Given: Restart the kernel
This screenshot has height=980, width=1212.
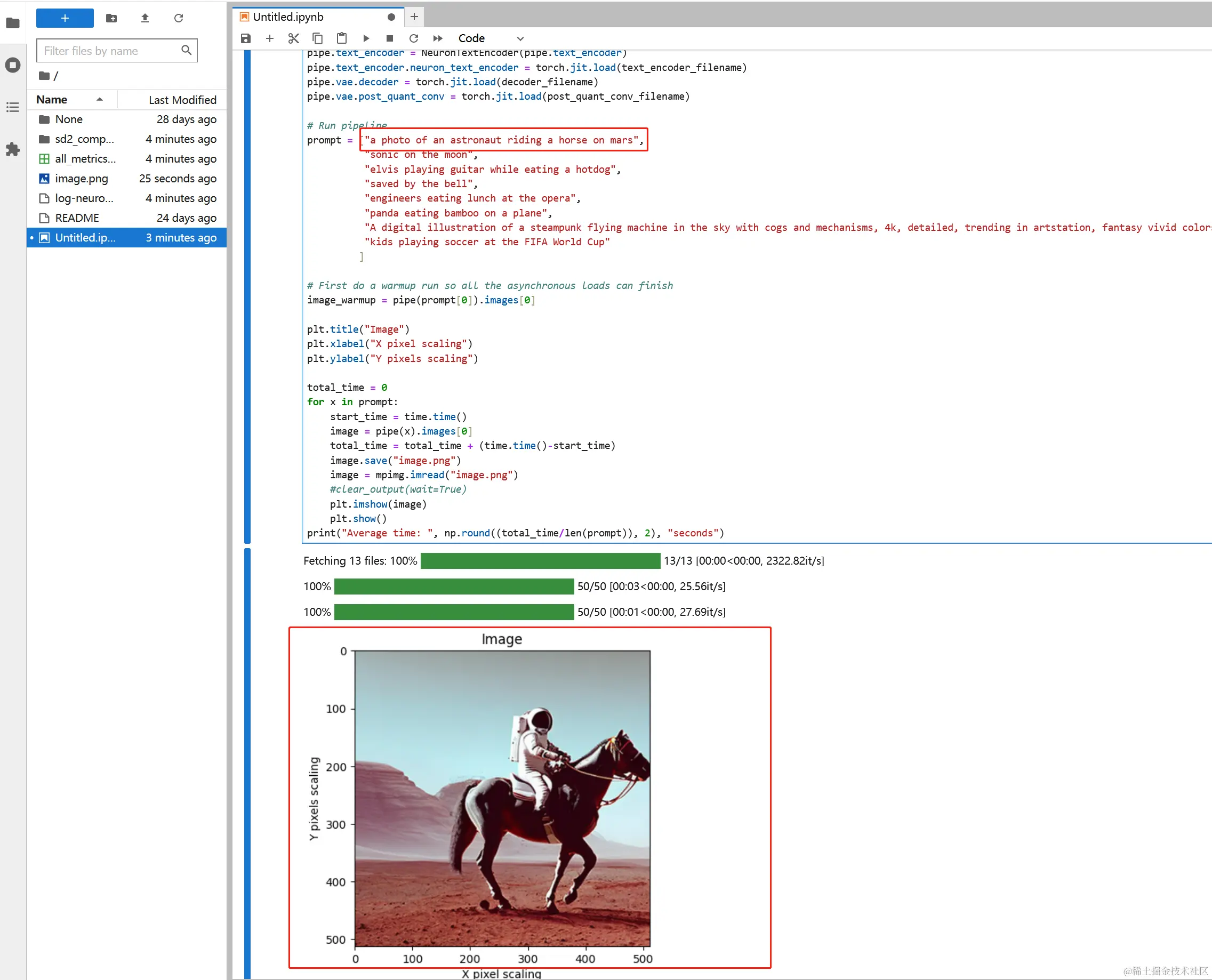Looking at the screenshot, I should (x=414, y=38).
